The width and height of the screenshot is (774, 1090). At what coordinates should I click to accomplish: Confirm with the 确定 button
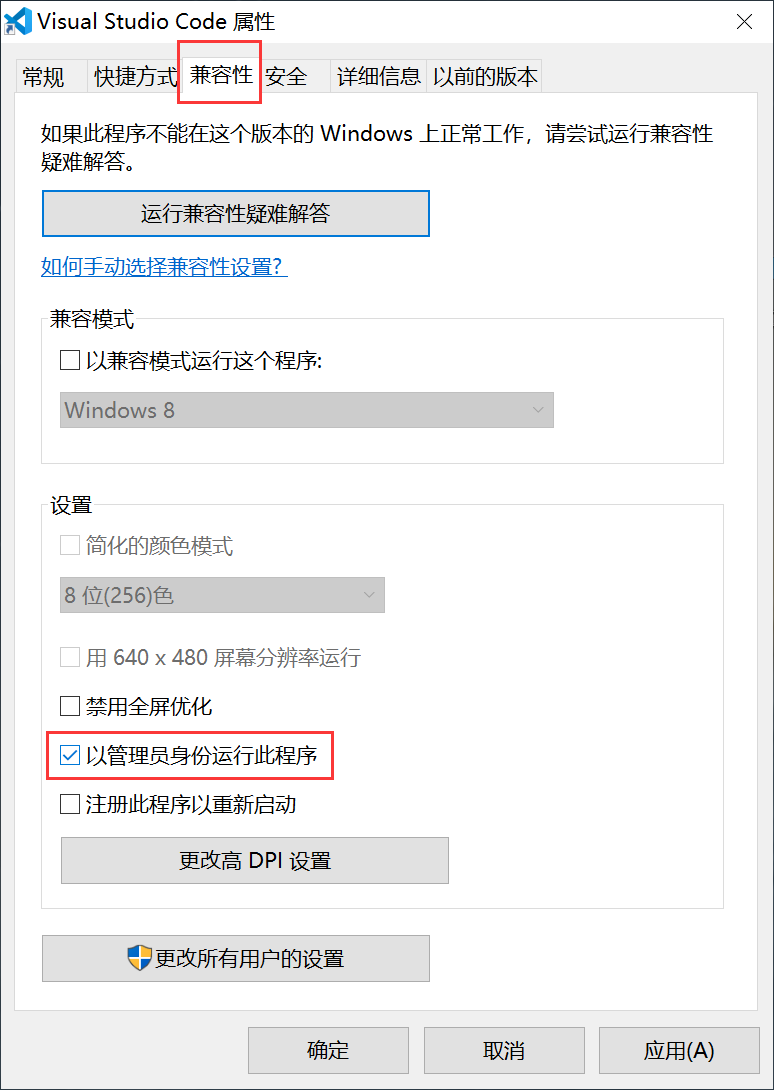(328, 1050)
